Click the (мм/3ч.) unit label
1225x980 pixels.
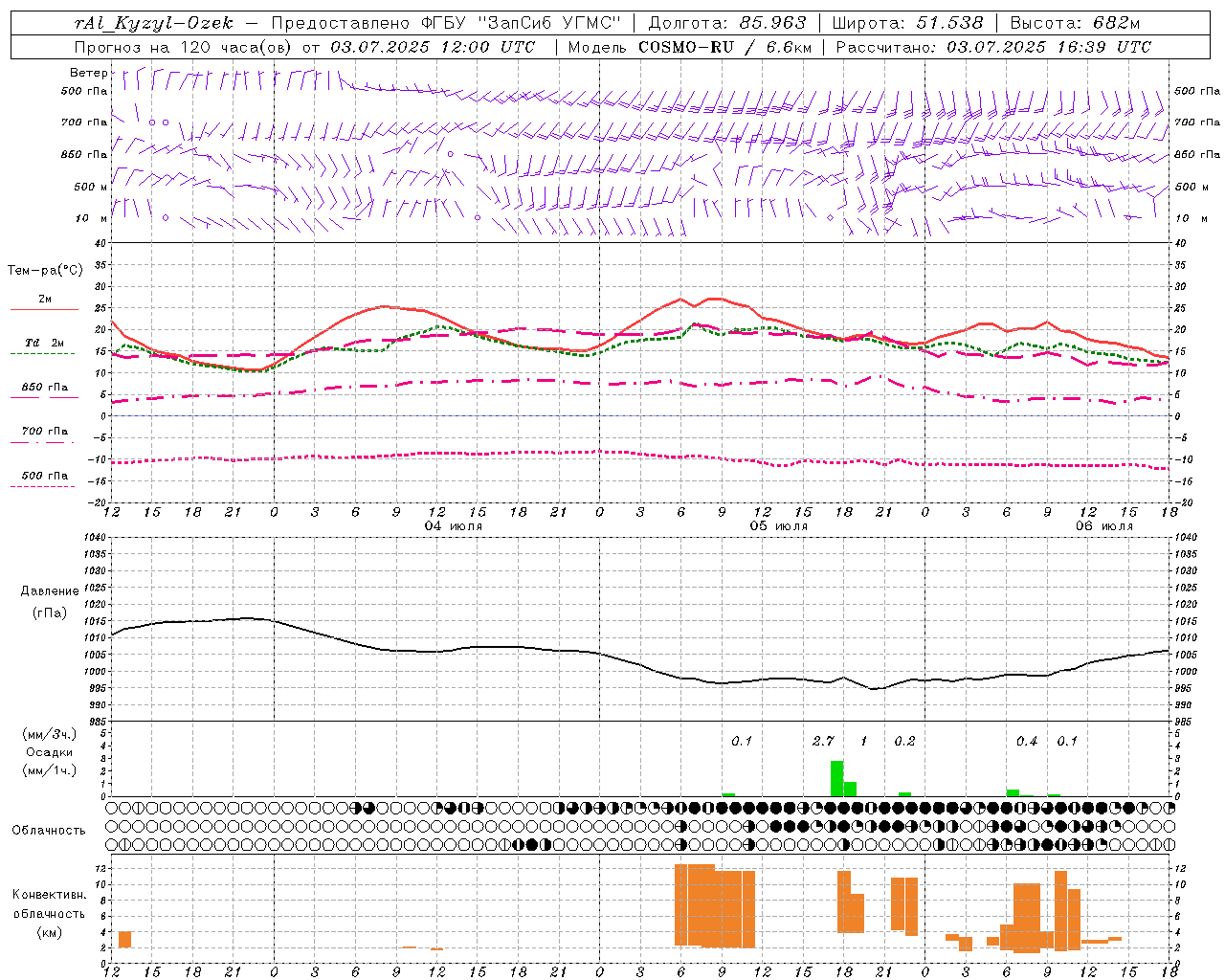pos(50,734)
